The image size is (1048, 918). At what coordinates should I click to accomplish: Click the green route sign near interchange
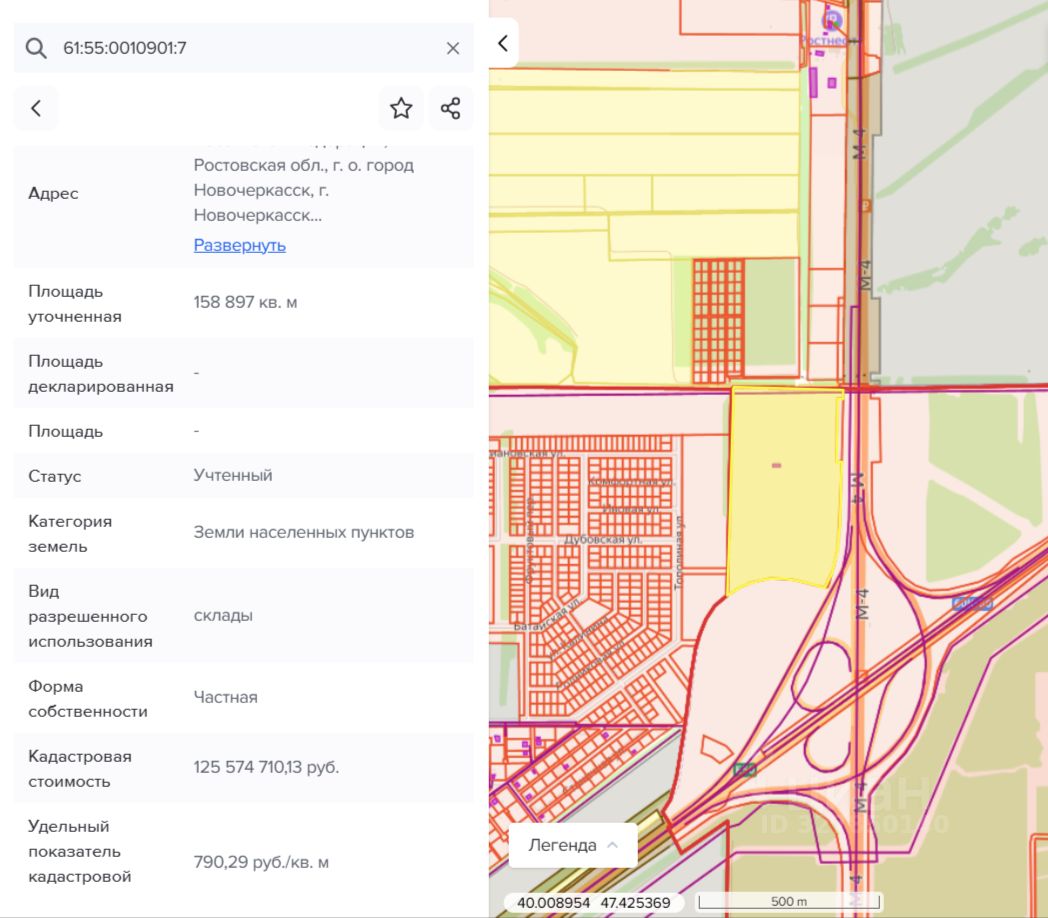pyautogui.click(x=743, y=769)
